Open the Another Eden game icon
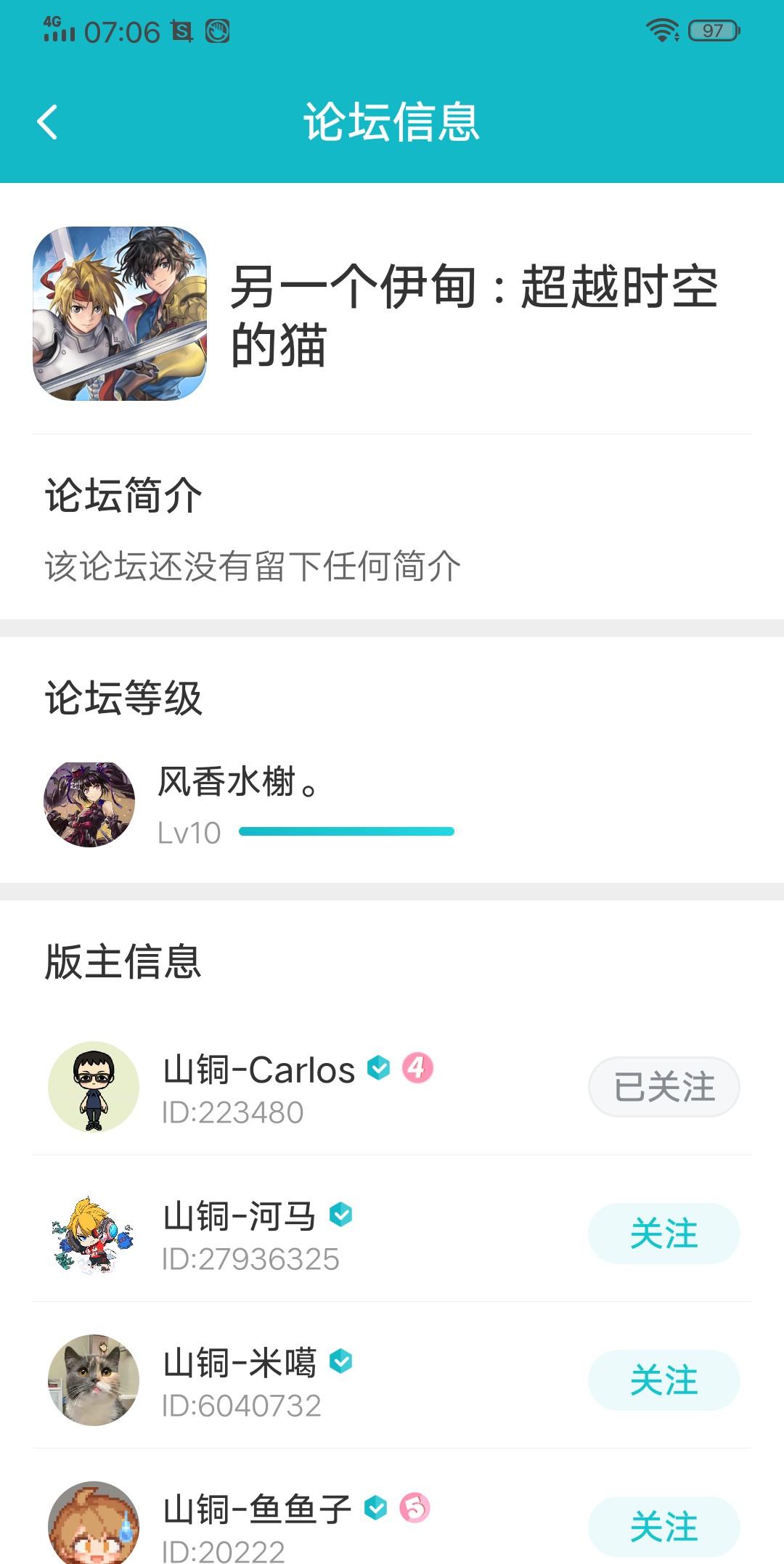Screen dimensions: 784x1564 120,314
